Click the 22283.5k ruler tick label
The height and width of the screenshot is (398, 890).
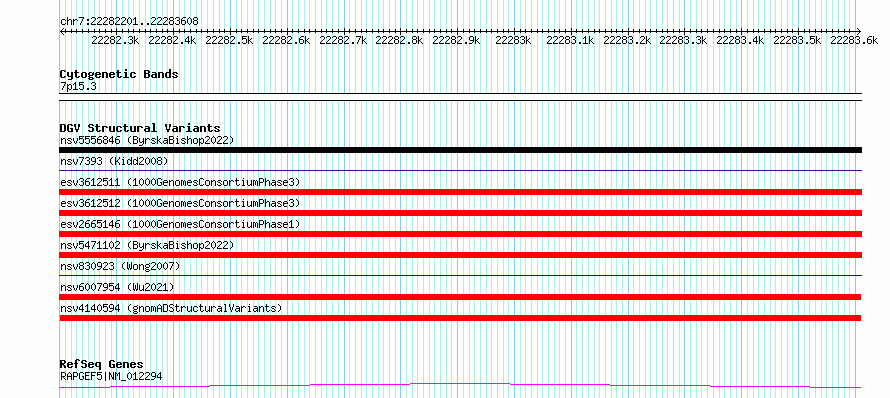(x=797, y=40)
